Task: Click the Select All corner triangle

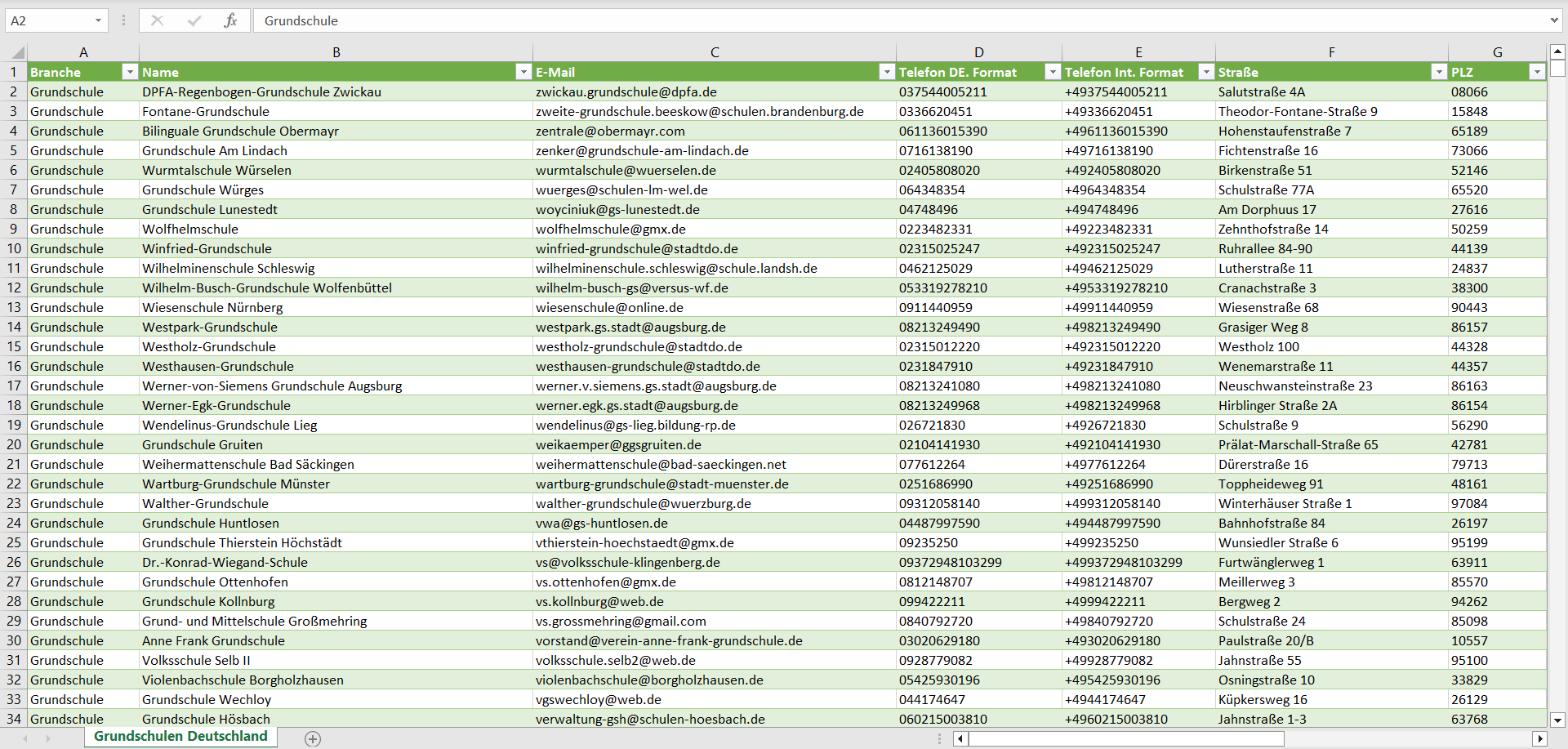Action: point(17,52)
